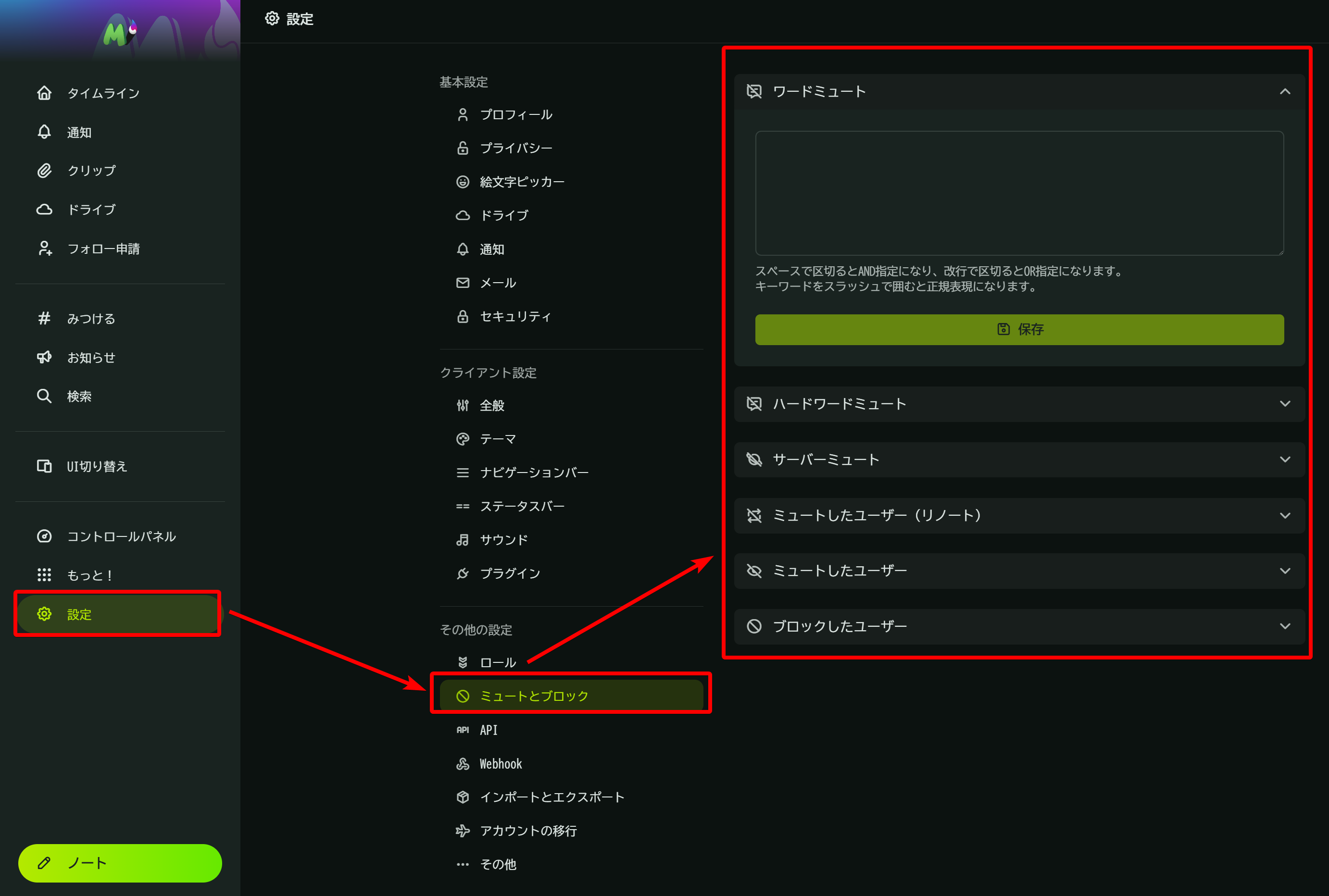Click the palette icon for テーマ

463,439
